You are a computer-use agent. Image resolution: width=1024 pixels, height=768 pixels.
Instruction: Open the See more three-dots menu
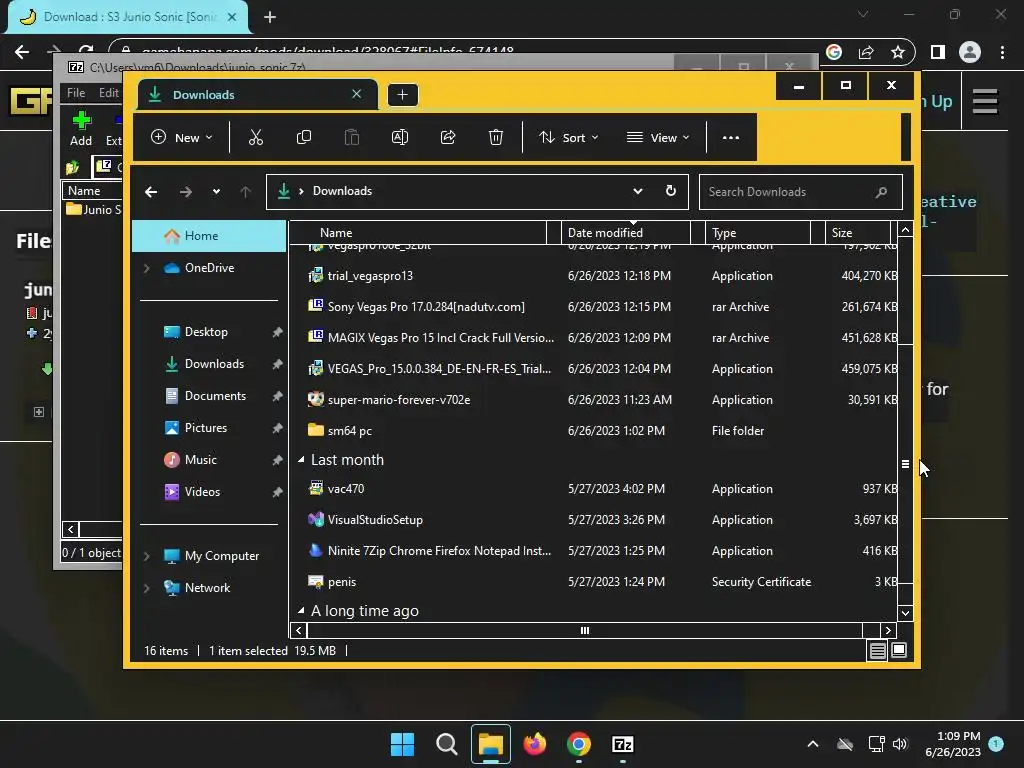click(731, 137)
